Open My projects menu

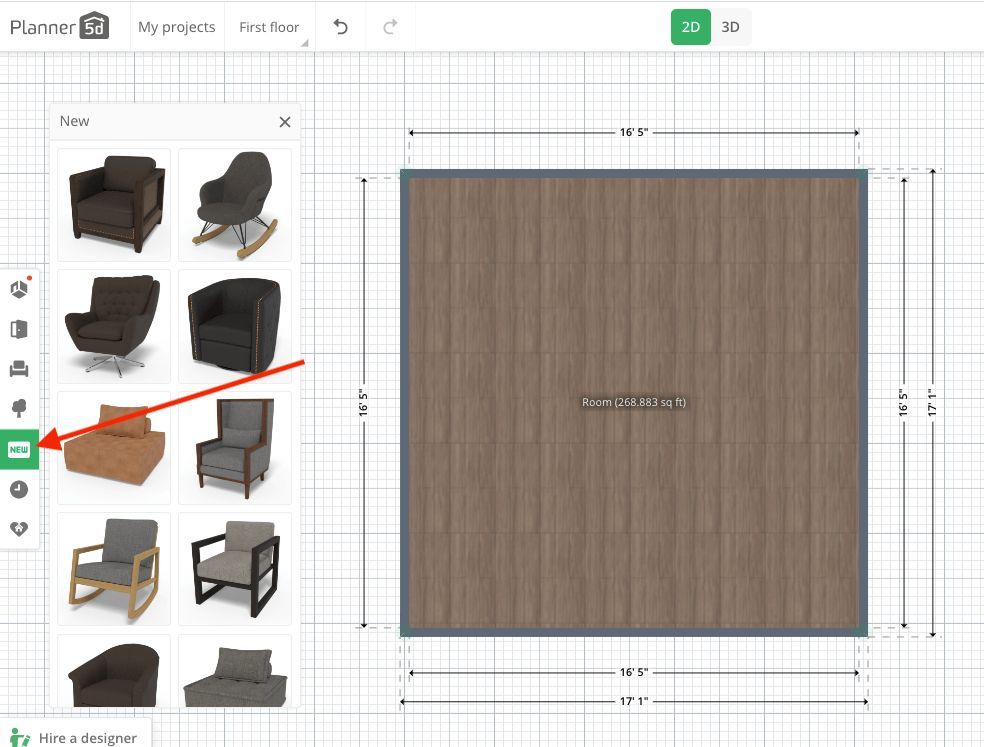[x=176, y=27]
